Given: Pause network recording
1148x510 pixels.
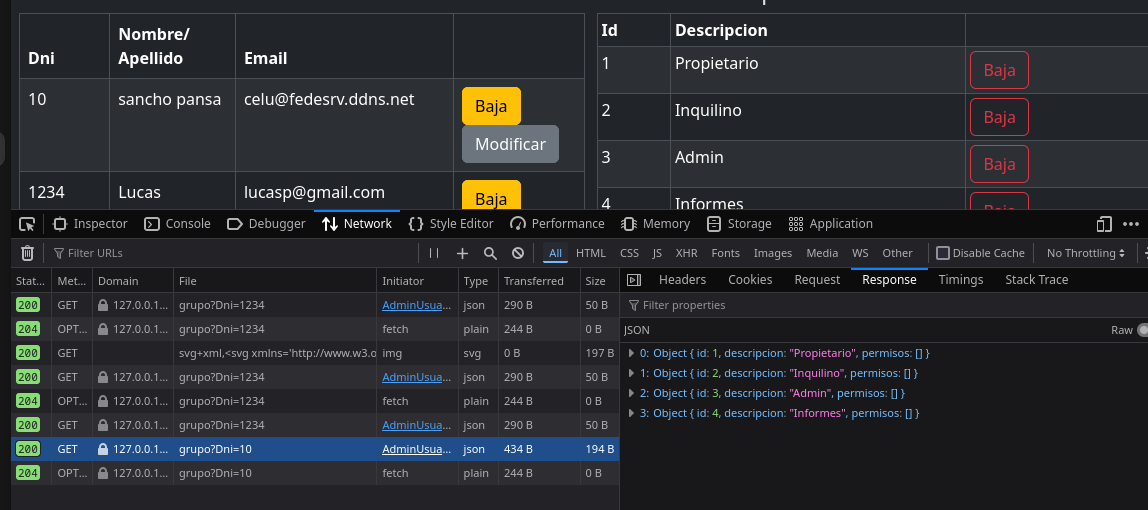Looking at the screenshot, I should pyautogui.click(x=434, y=254).
